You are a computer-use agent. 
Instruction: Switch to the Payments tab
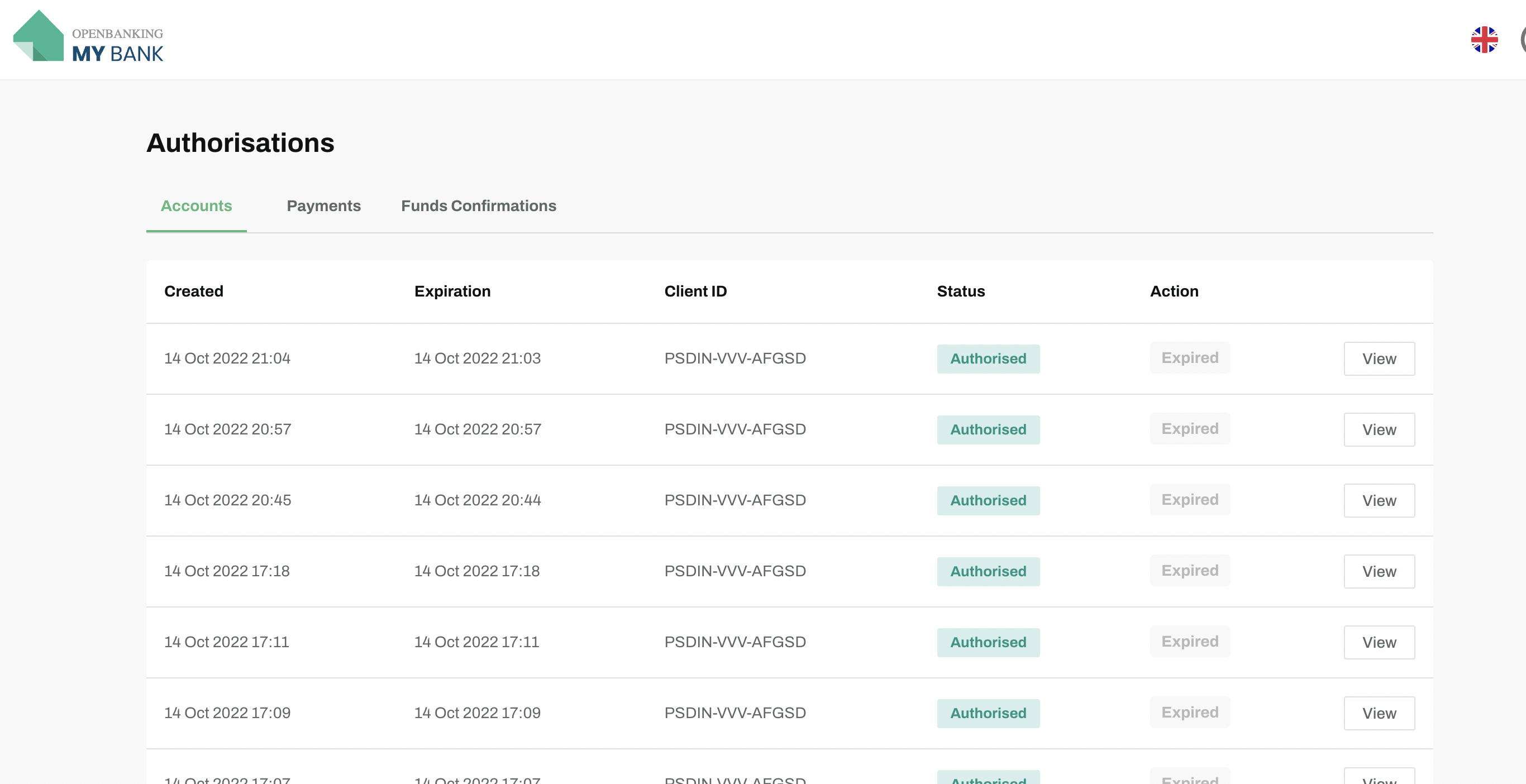point(323,206)
